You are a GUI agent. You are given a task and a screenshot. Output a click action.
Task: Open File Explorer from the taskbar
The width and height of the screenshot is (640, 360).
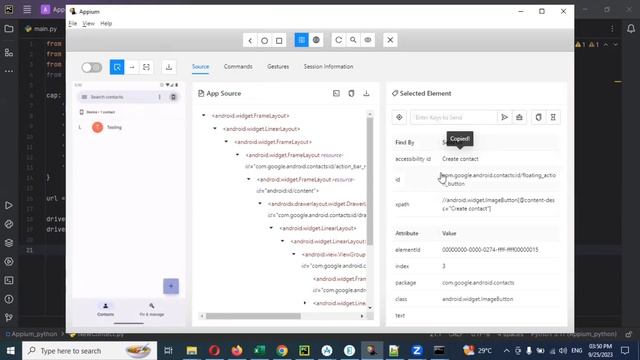(192, 351)
